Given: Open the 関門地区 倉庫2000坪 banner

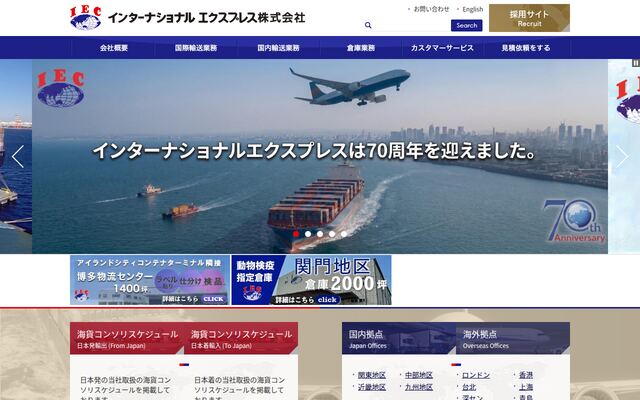Looking at the screenshot, I should (x=311, y=280).
